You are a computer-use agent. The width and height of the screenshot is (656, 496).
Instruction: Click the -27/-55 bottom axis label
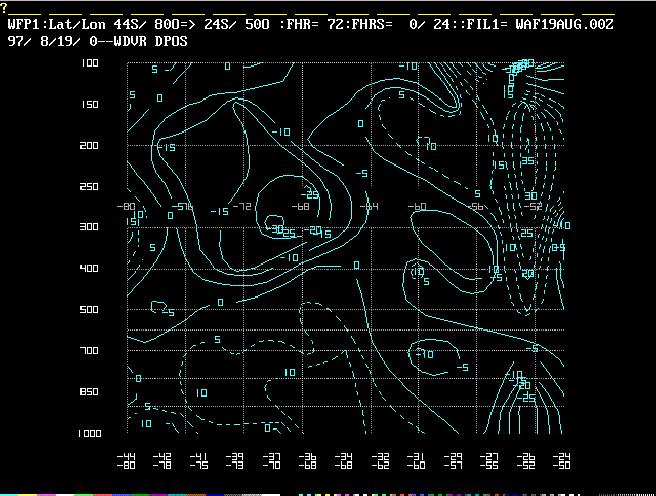pyautogui.click(x=489, y=461)
